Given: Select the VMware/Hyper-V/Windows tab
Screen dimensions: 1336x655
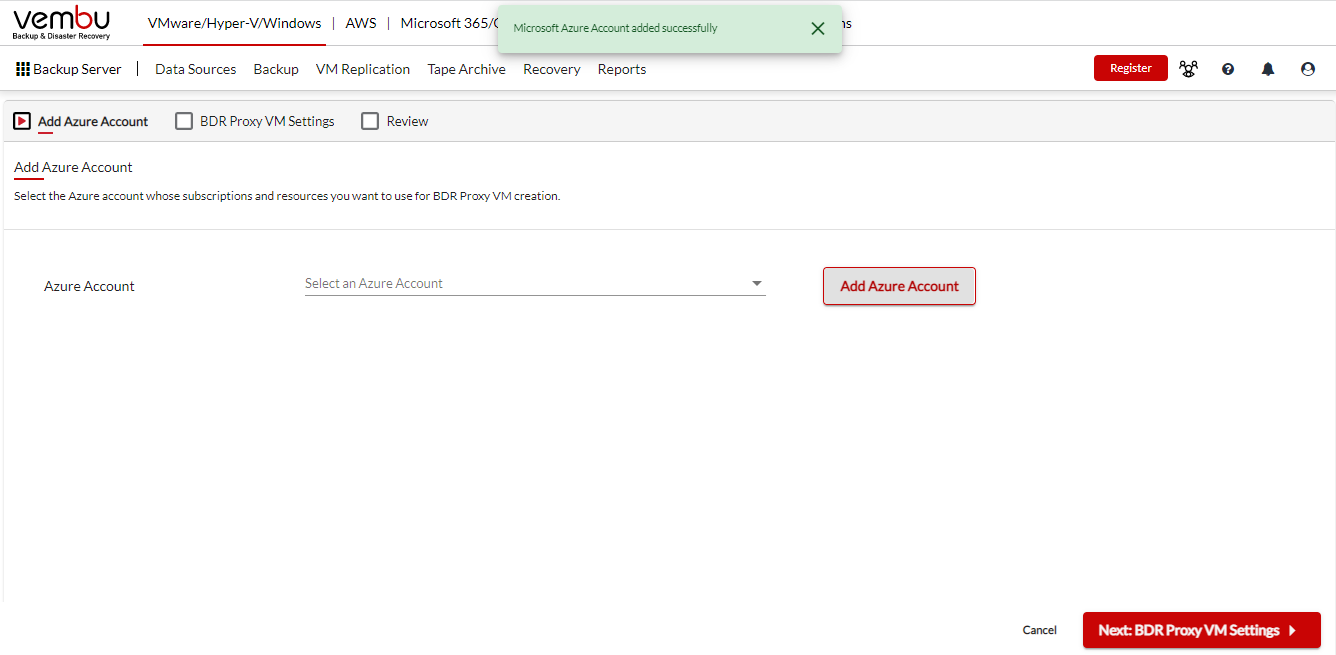Looking at the screenshot, I should coord(234,23).
